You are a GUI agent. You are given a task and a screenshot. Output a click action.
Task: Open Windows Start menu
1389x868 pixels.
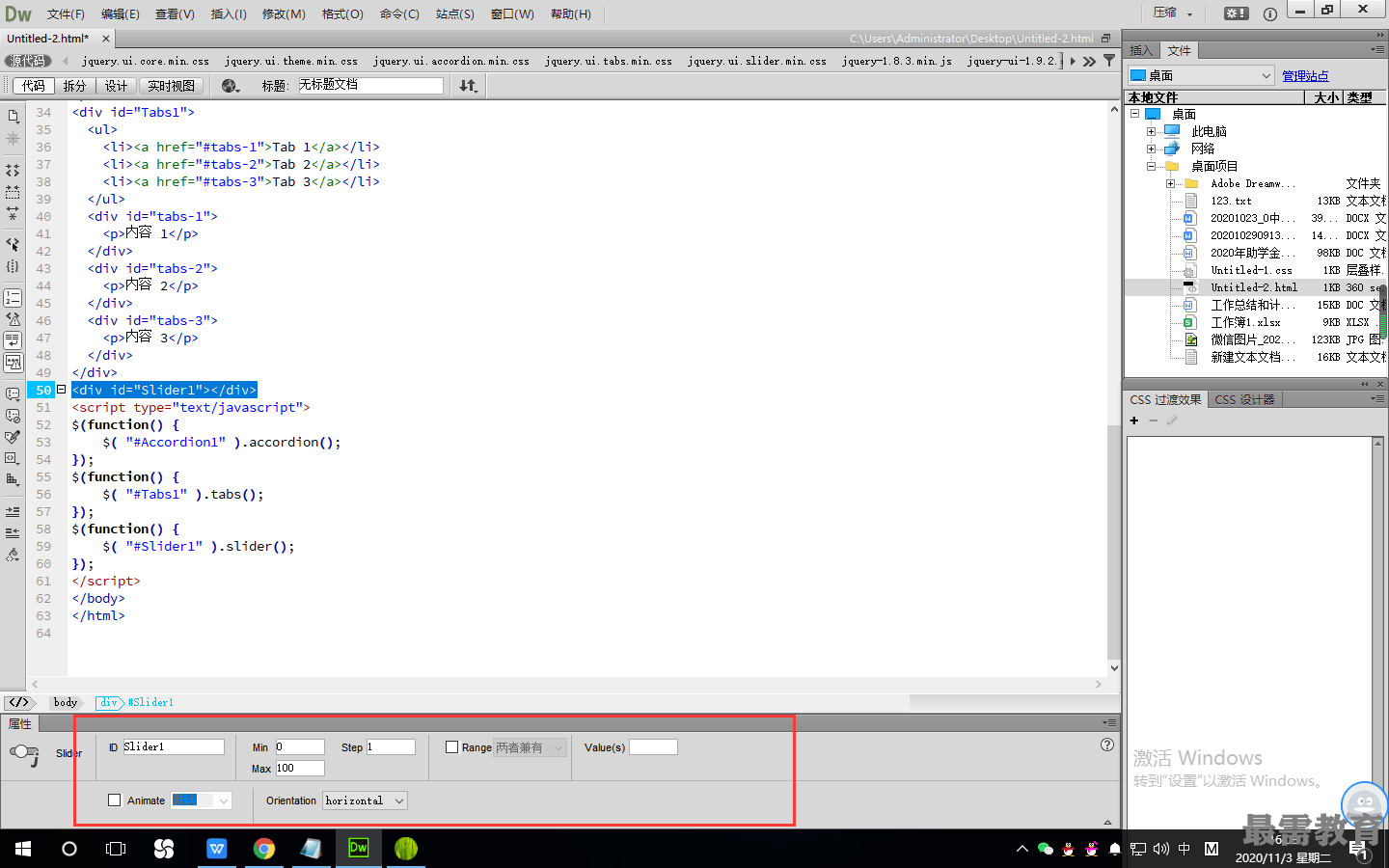click(23, 849)
